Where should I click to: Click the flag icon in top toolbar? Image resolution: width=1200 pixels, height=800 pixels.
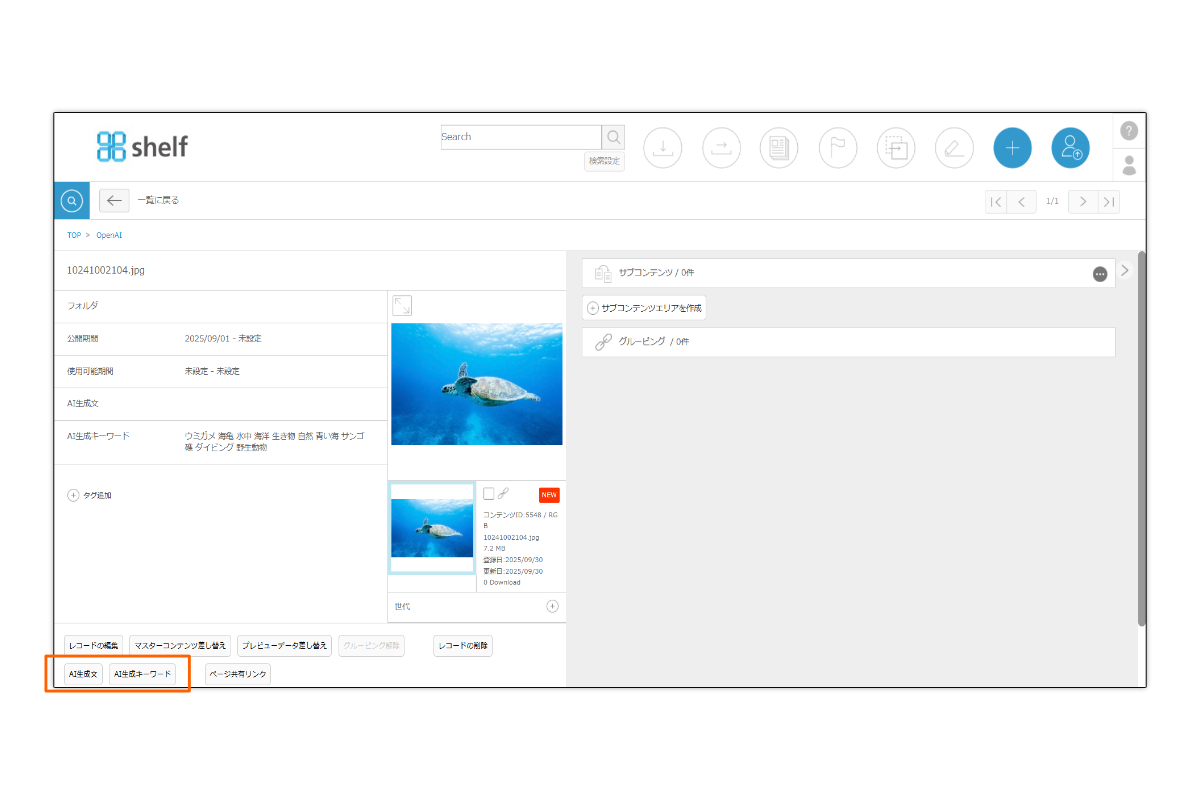click(x=837, y=148)
